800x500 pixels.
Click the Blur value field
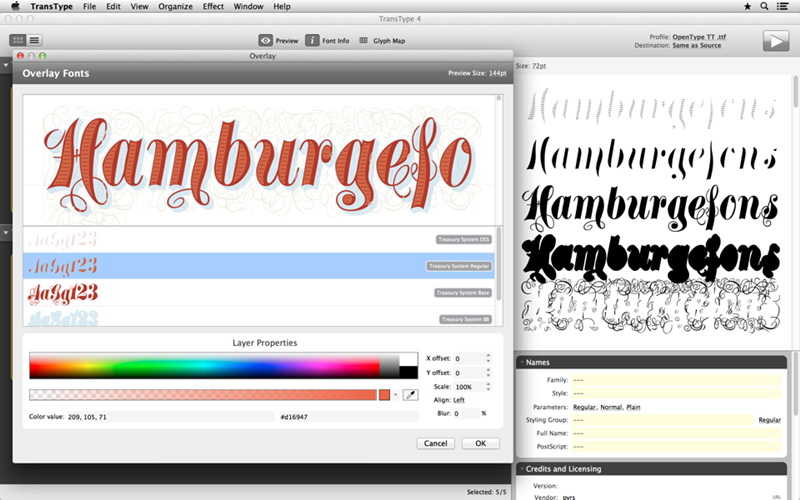[466, 413]
